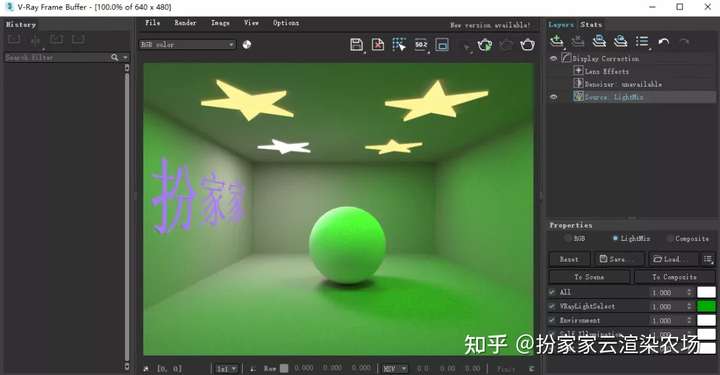This screenshot has height=375, width=720.
Task: Click the save image disk icon
Action: click(x=356, y=45)
